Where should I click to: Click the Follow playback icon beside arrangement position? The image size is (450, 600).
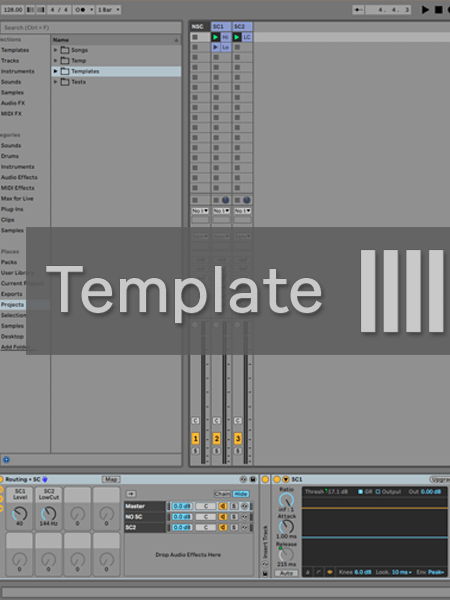click(358, 10)
